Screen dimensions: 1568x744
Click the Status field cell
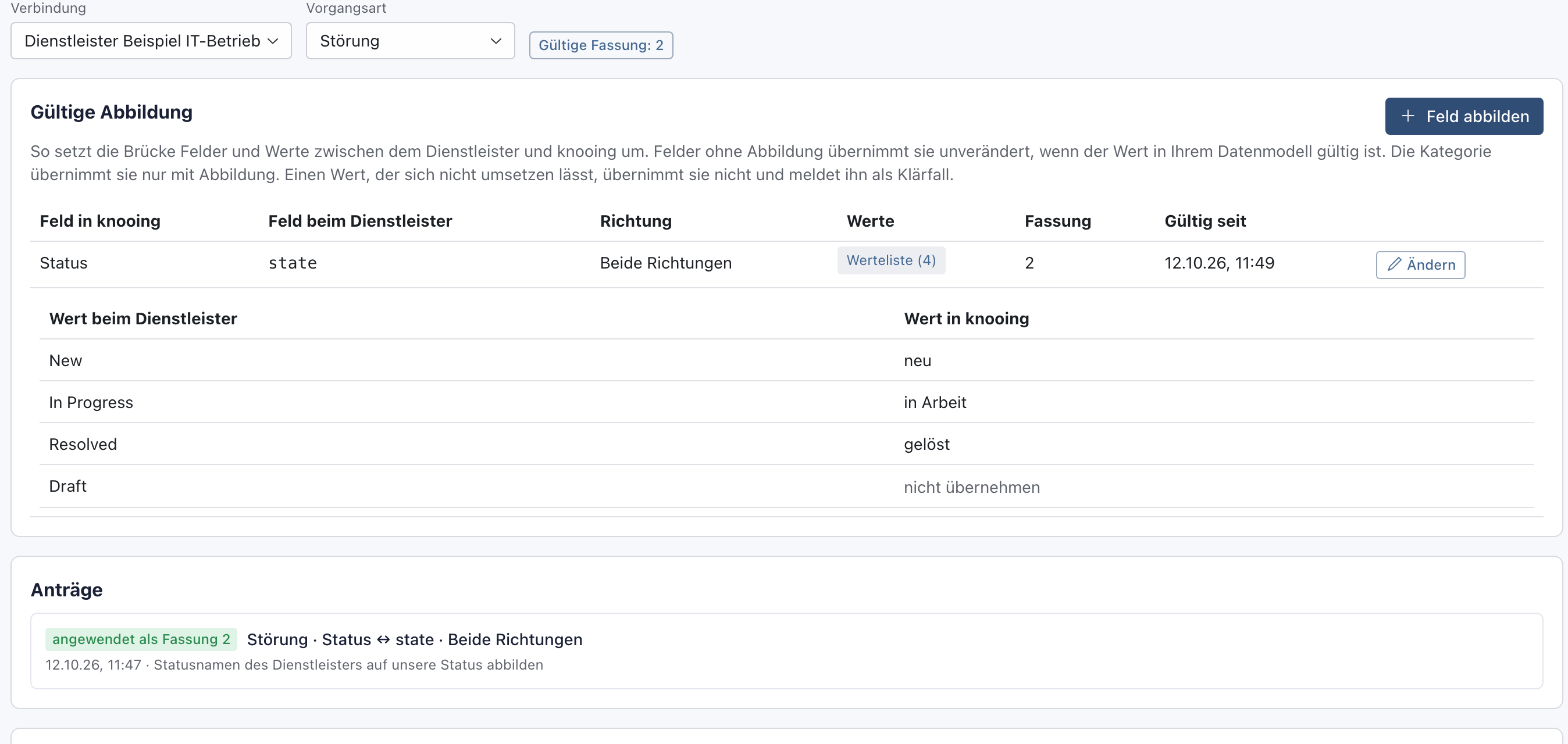tap(63, 263)
